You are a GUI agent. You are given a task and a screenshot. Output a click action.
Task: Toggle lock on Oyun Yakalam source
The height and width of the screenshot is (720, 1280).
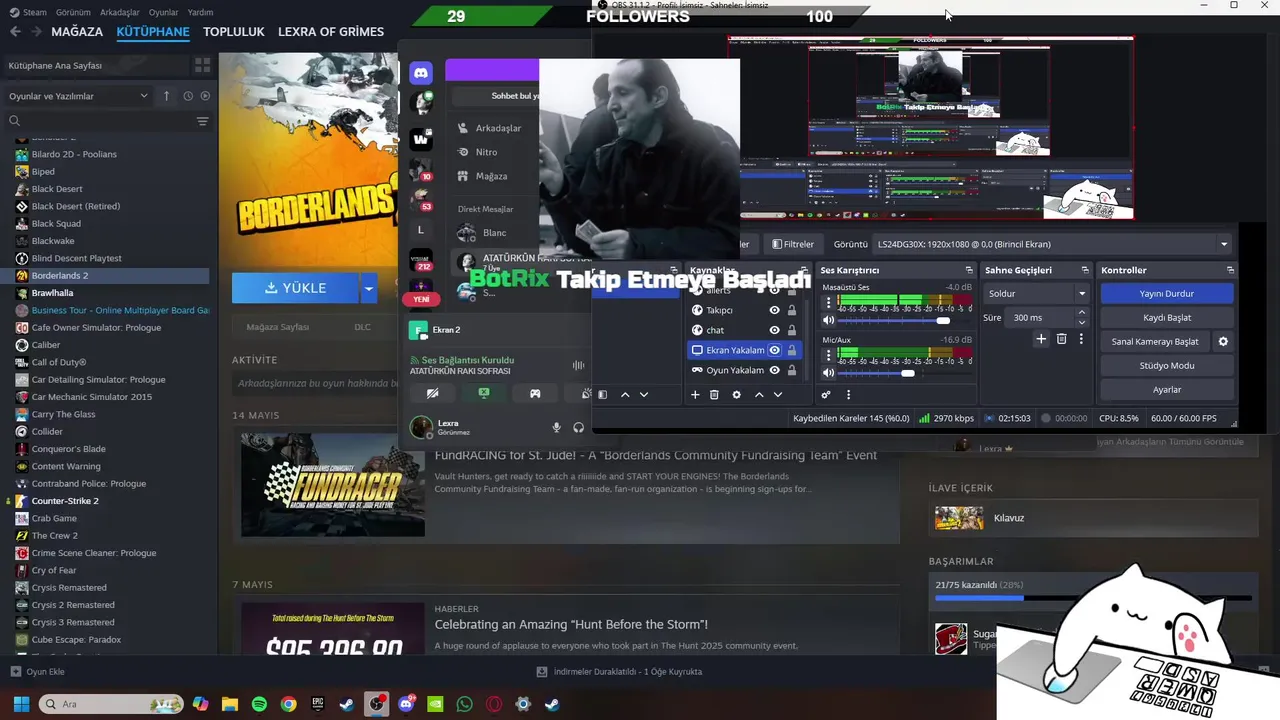coord(792,370)
